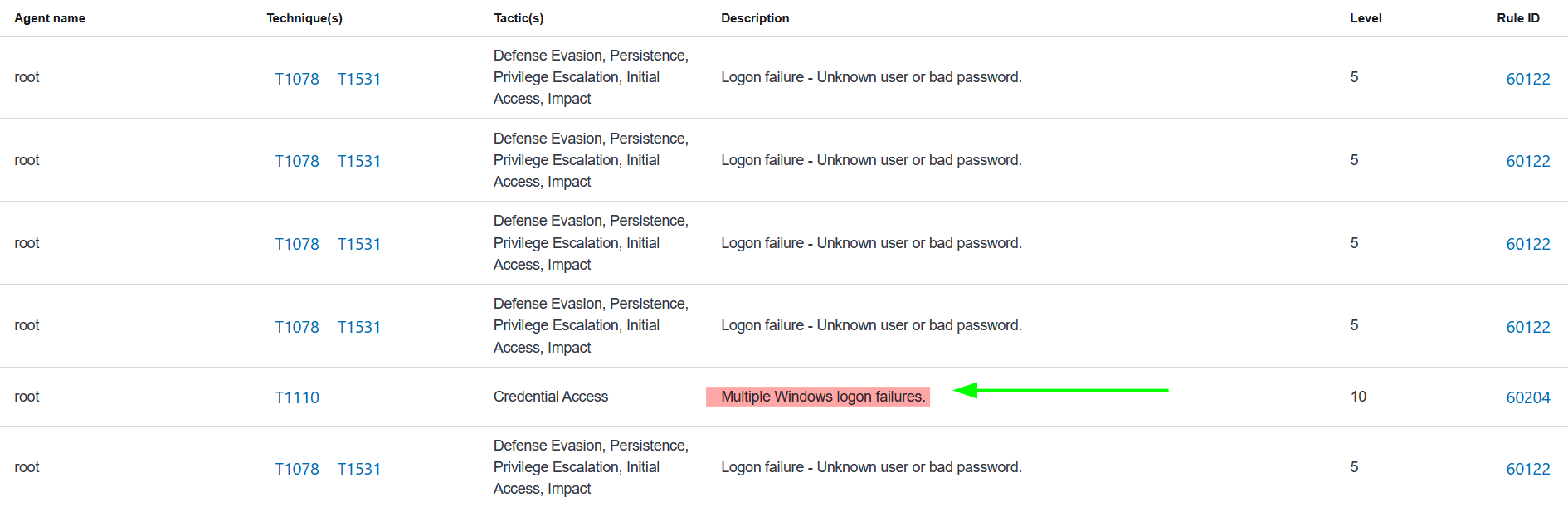Screen dimensions: 1568x507
Task: Open T1078 link in the third row
Action: tap(297, 244)
